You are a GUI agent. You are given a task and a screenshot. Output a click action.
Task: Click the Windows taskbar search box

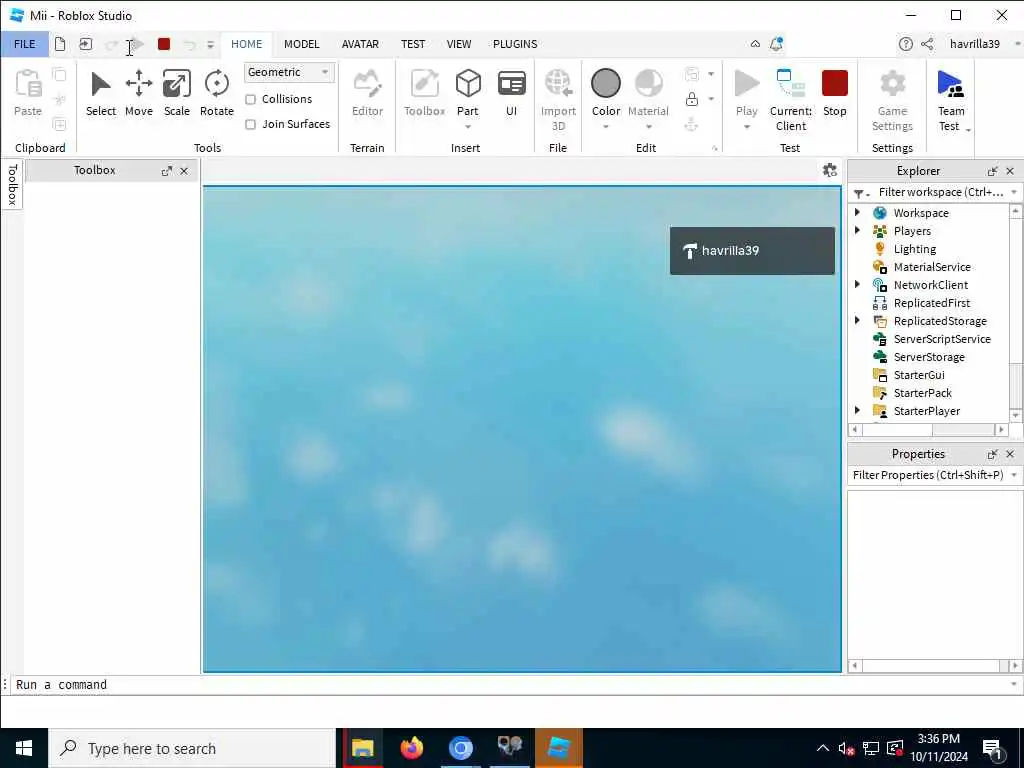click(x=193, y=748)
